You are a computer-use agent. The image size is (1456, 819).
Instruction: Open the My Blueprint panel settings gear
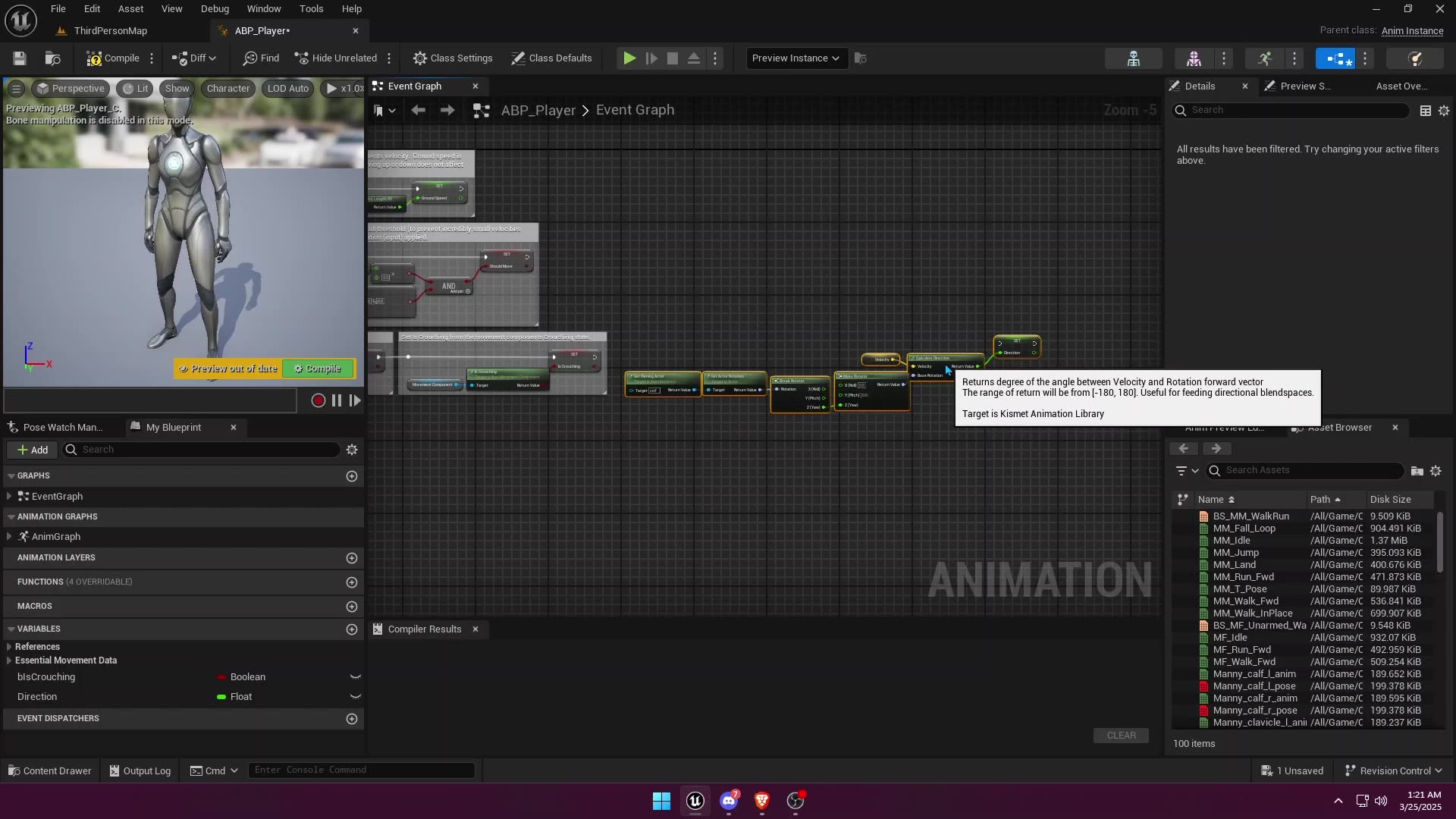coord(351,449)
